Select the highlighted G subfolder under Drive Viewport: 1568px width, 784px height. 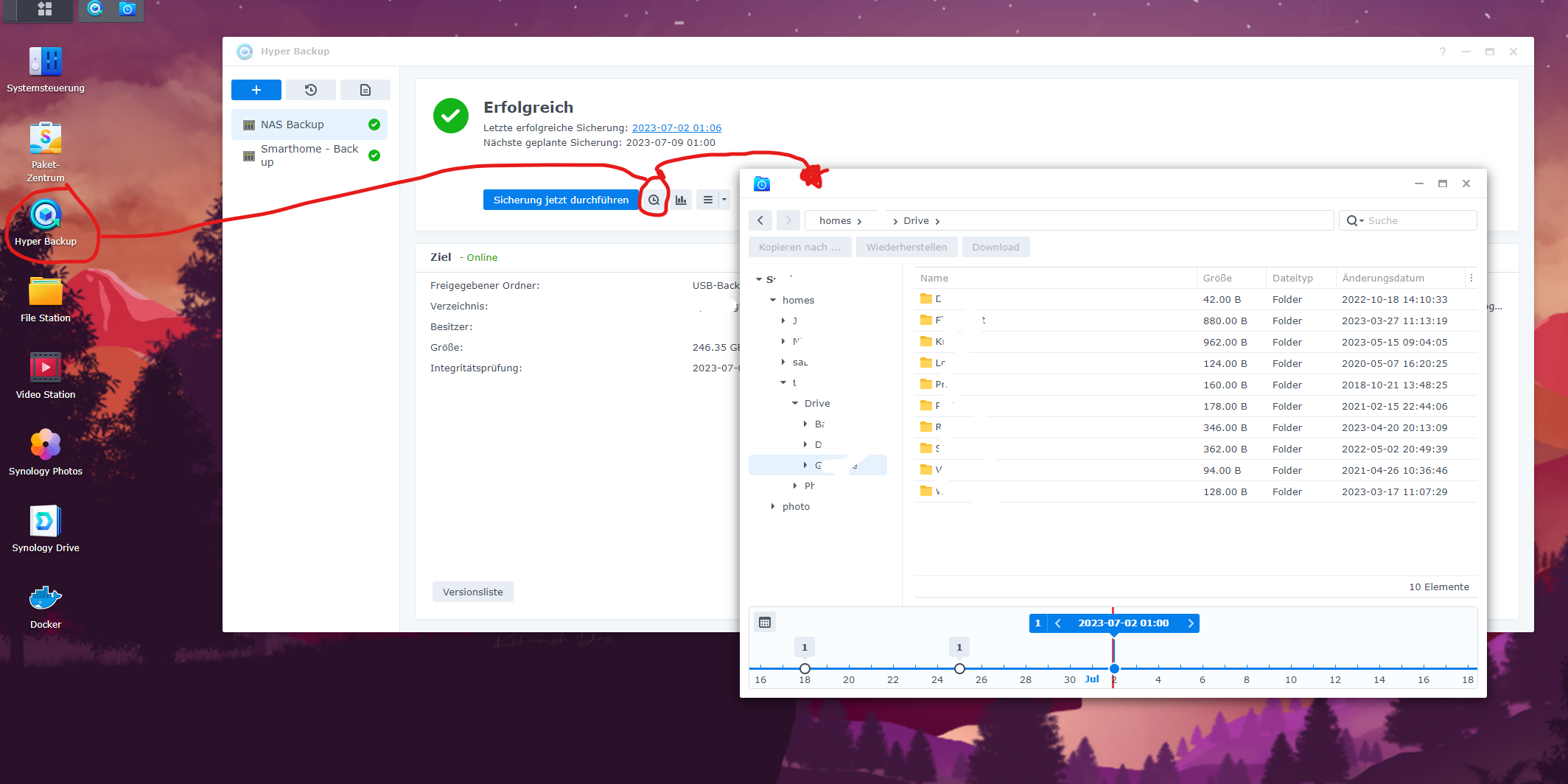click(818, 465)
